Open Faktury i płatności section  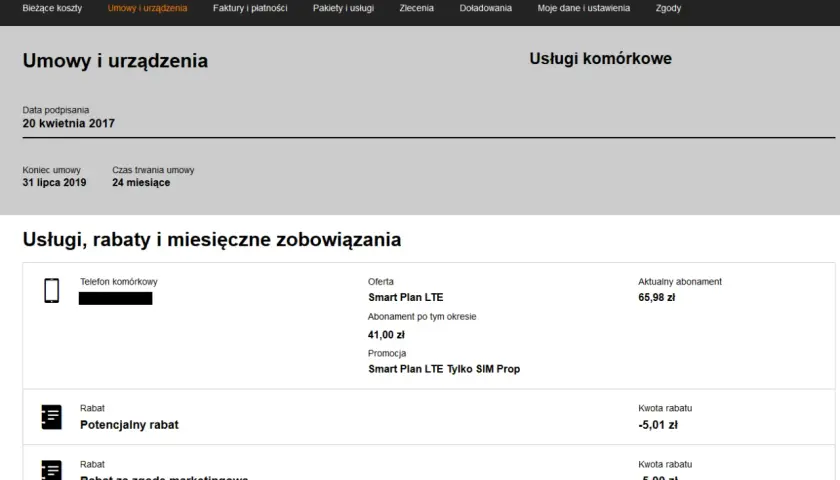250,8
